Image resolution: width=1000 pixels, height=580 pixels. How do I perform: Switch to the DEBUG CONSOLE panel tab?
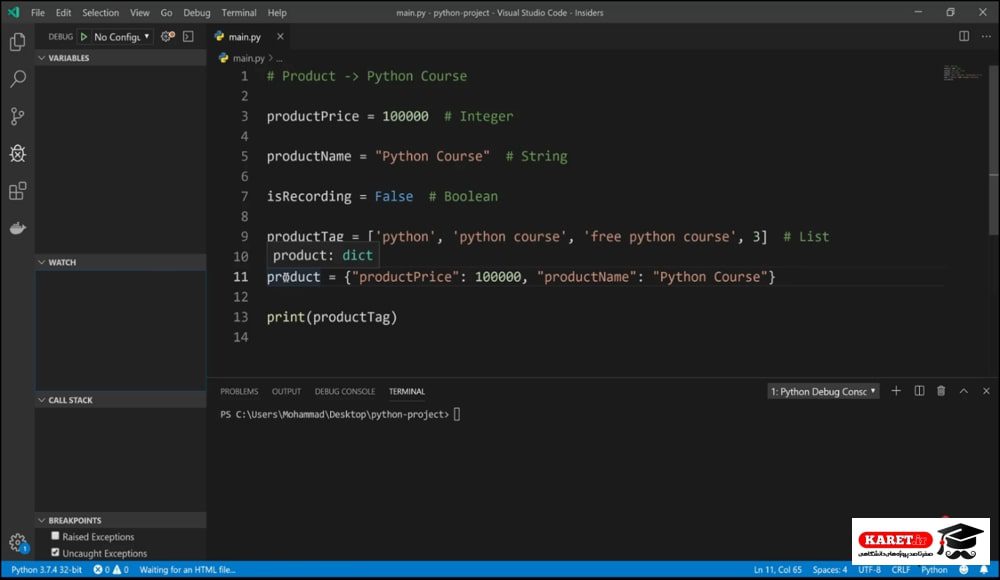344,391
